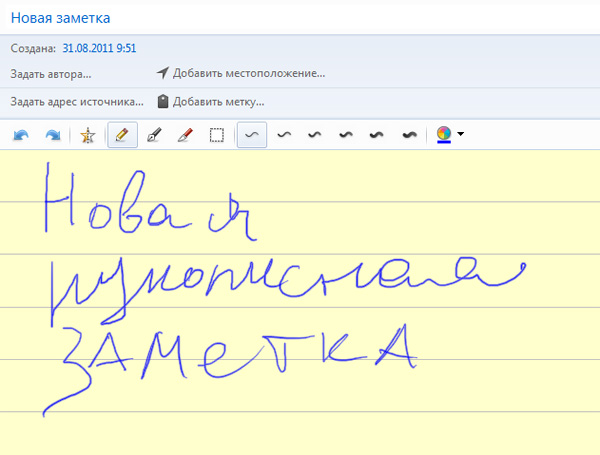
Task: Toggle the fourth stroke width option
Action: pos(347,135)
